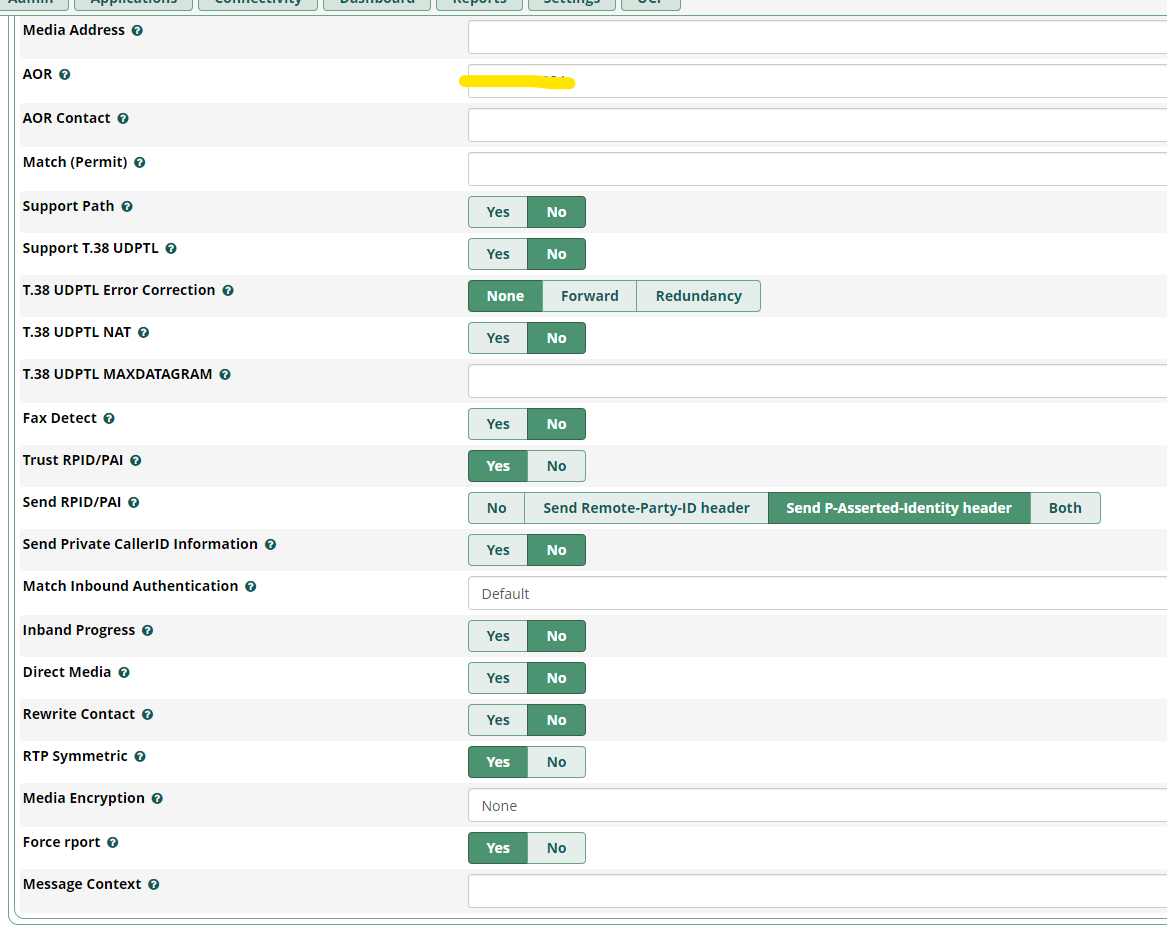Open the Media Address help tooltip
This screenshot has width=1167, height=927.
[x=137, y=30]
